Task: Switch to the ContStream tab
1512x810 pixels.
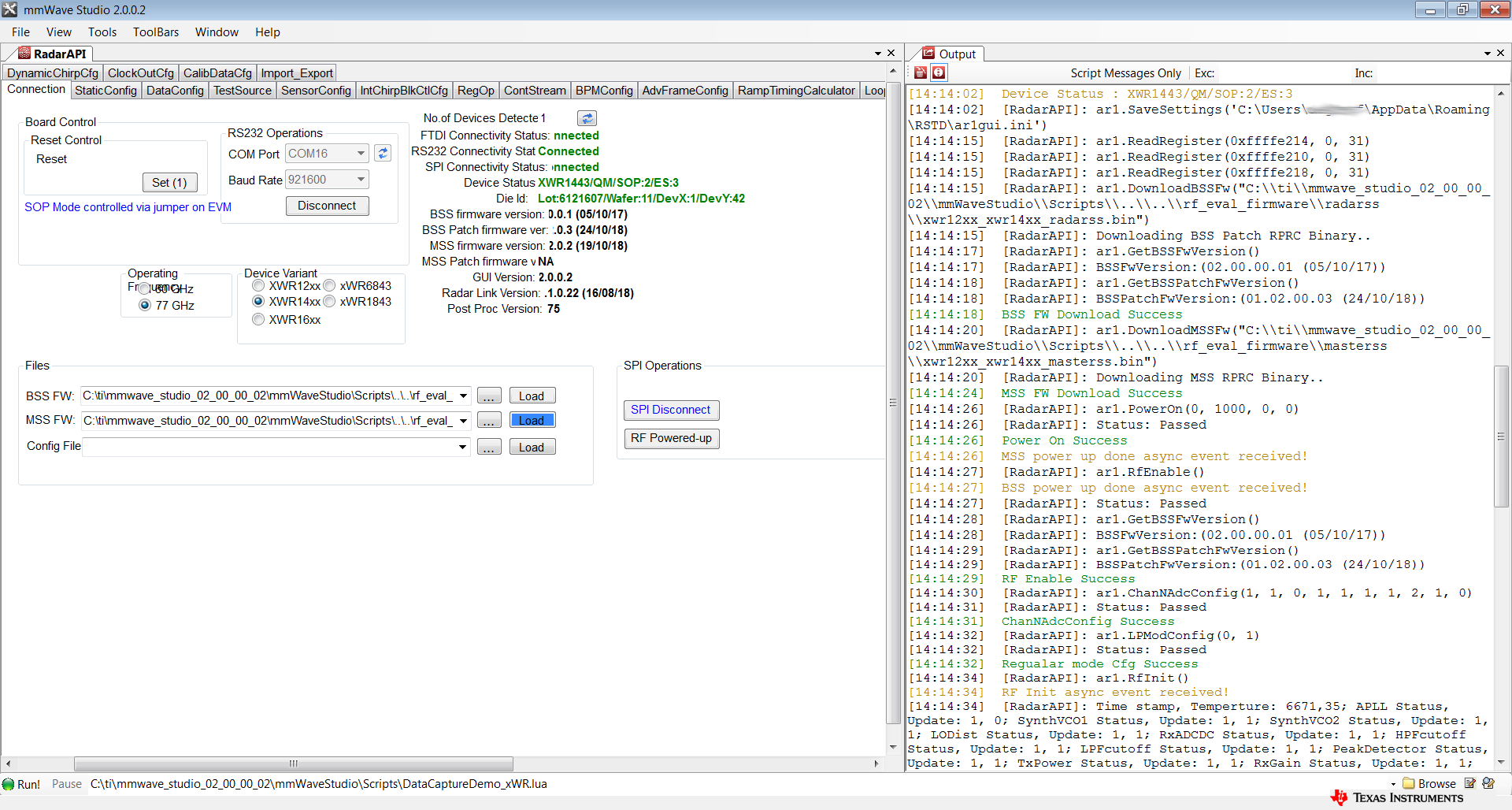Action: coord(535,91)
